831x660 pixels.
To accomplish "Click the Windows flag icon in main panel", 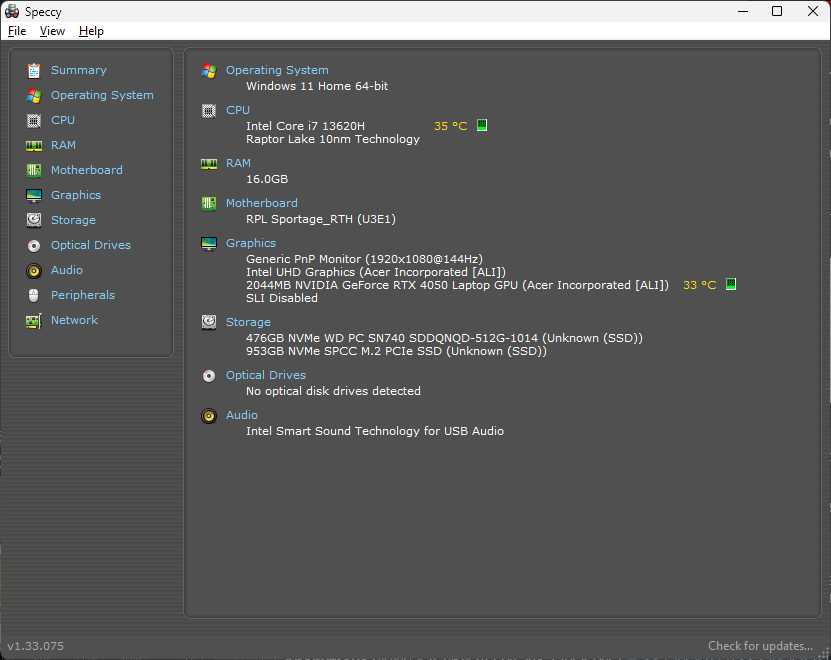I will click(x=209, y=71).
